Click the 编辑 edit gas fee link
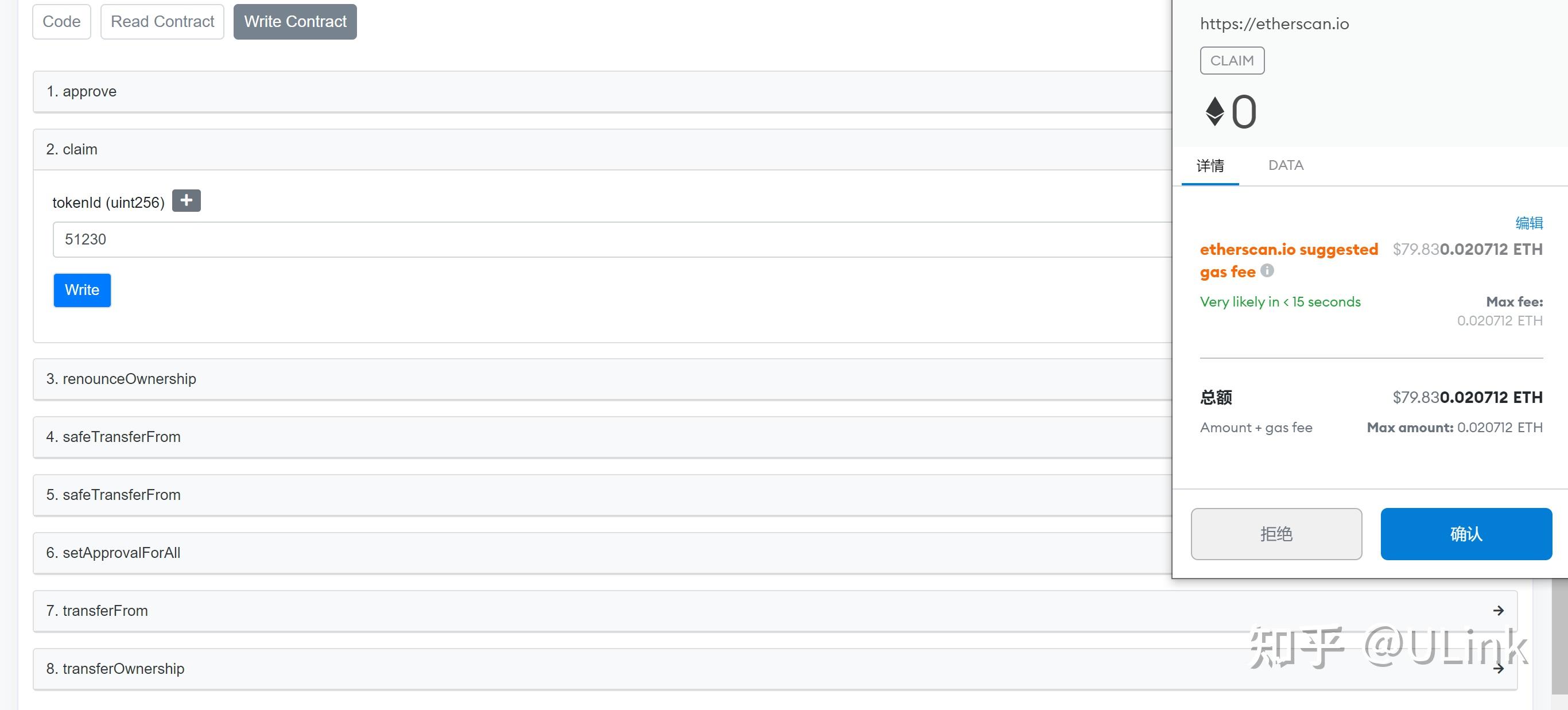 tap(1528, 223)
